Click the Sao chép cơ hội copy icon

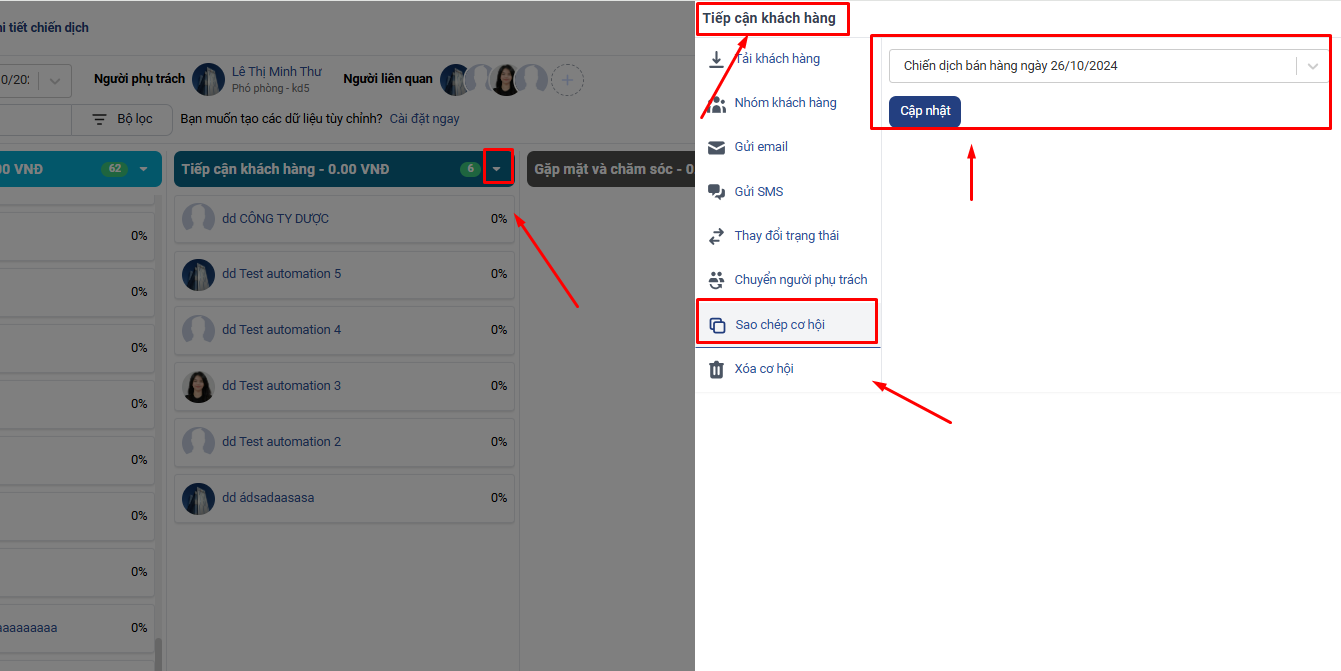tap(717, 325)
